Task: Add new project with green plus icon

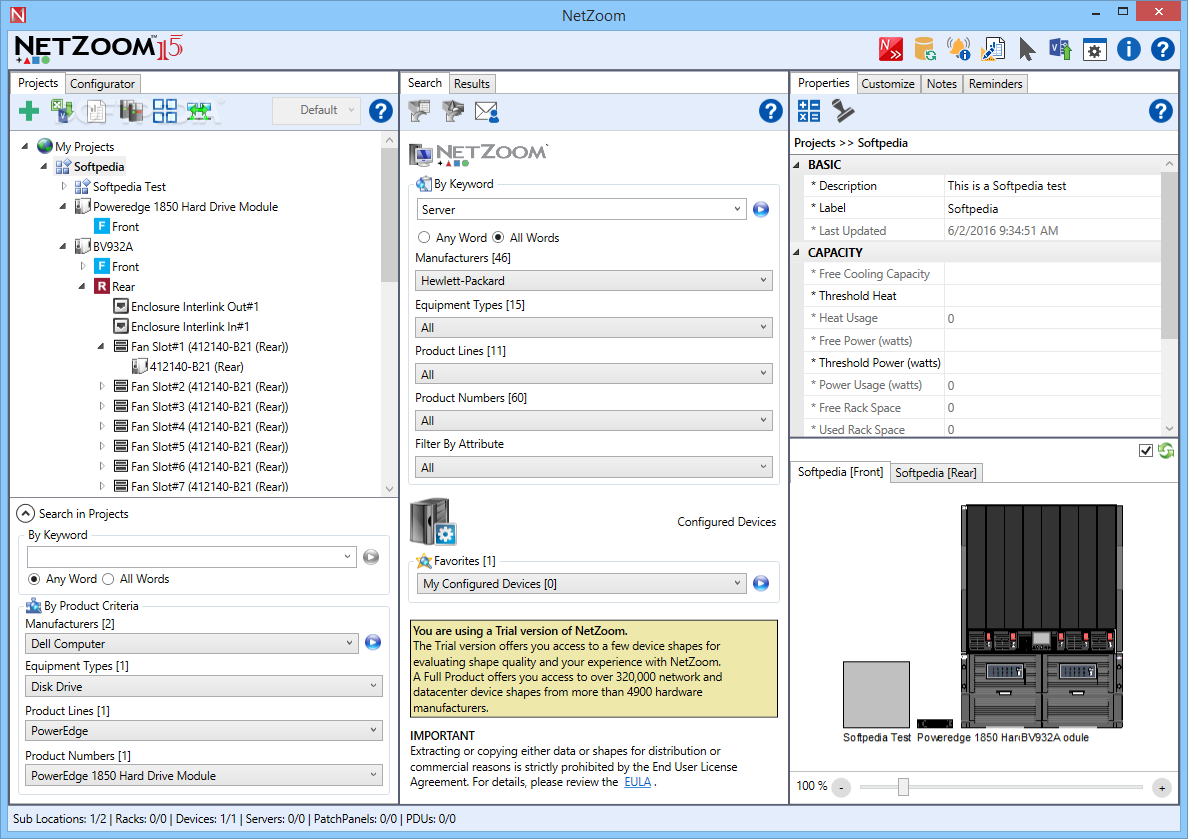Action: 29,111
